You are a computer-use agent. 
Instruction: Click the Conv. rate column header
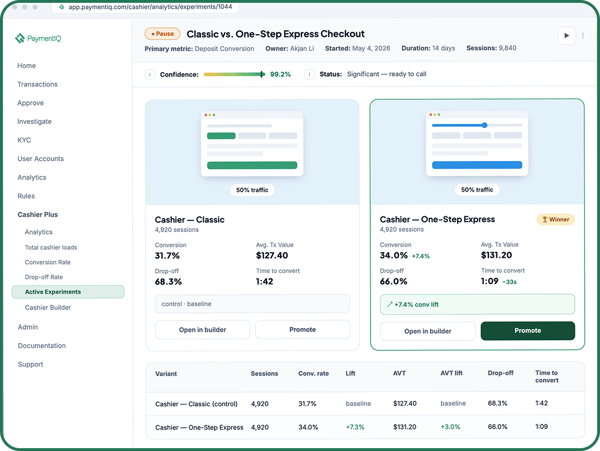(x=313, y=374)
